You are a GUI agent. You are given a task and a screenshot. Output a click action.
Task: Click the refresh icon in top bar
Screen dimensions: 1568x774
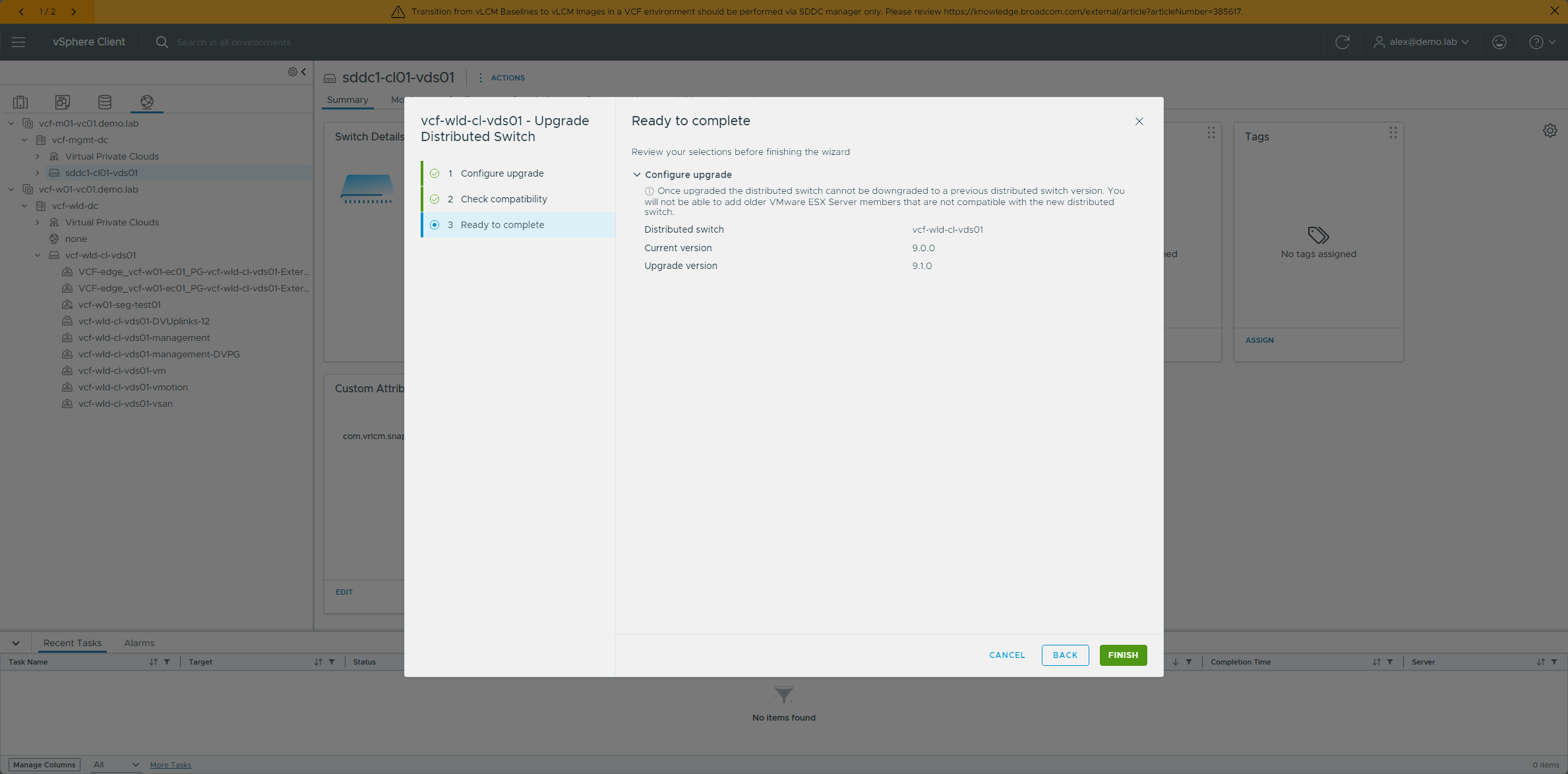(1342, 42)
